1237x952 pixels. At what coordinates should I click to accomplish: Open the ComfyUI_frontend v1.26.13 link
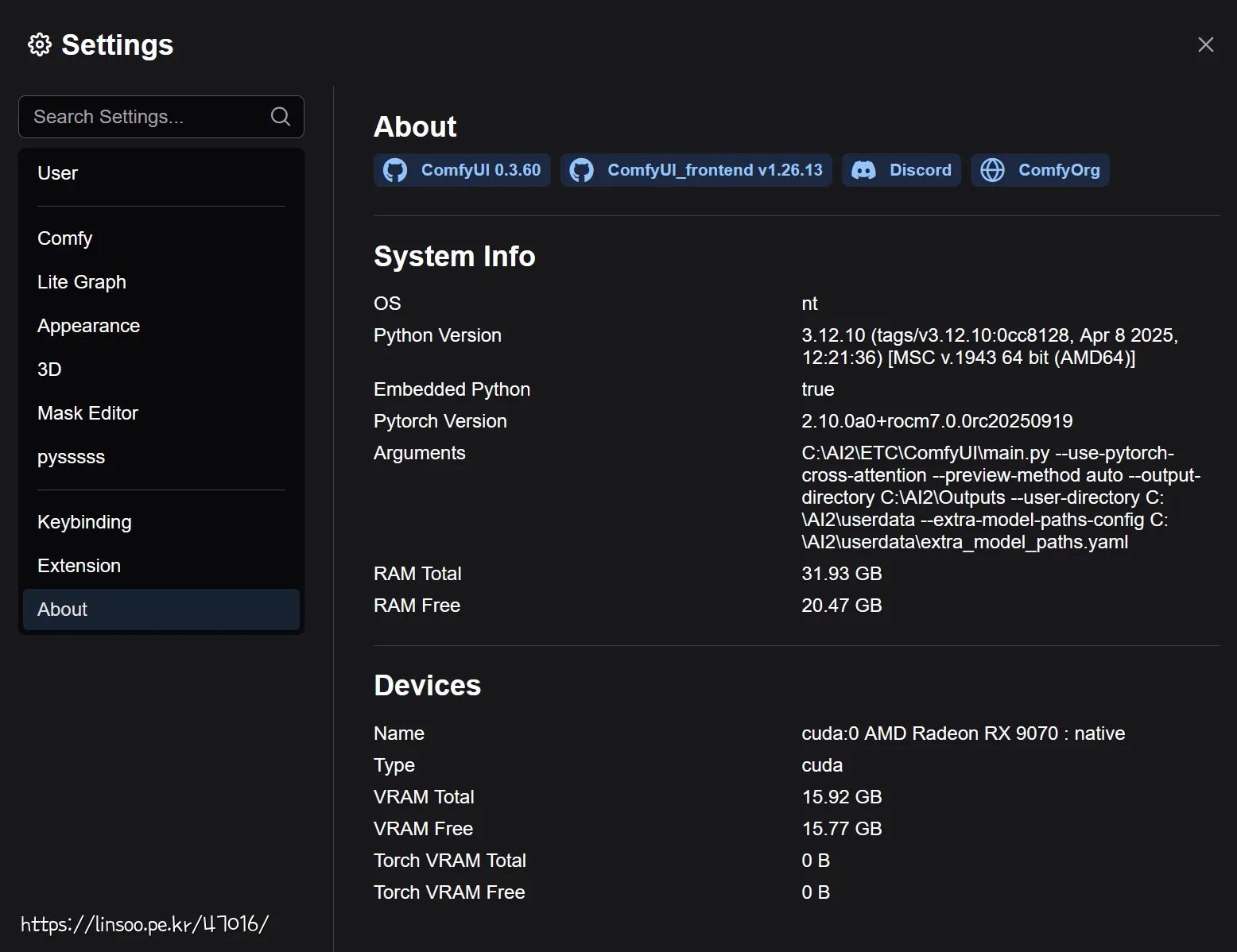696,170
